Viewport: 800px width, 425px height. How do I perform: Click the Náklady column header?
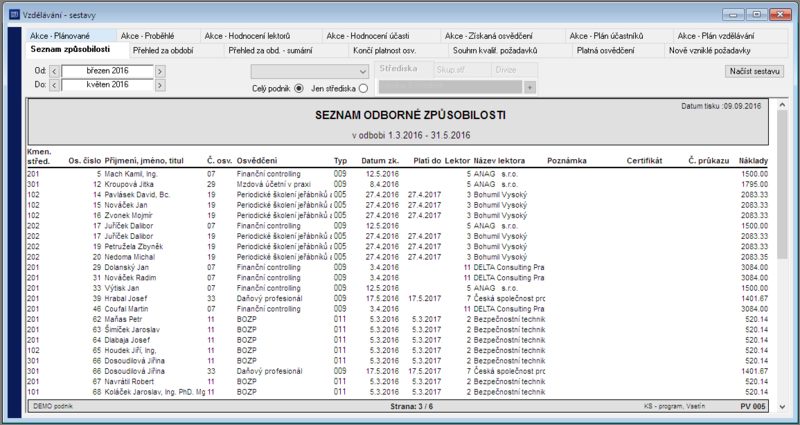pyautogui.click(x=753, y=161)
